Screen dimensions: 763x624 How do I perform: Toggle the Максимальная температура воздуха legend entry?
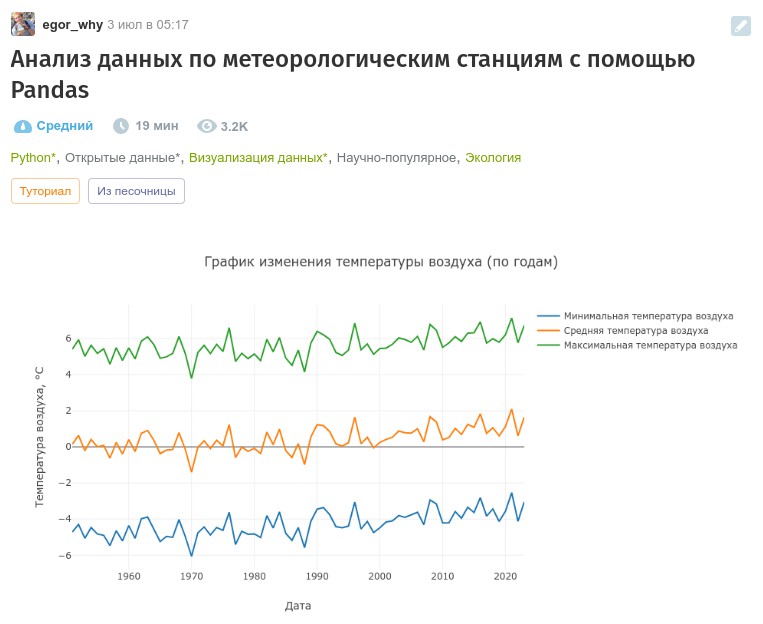pyautogui.click(x=650, y=345)
